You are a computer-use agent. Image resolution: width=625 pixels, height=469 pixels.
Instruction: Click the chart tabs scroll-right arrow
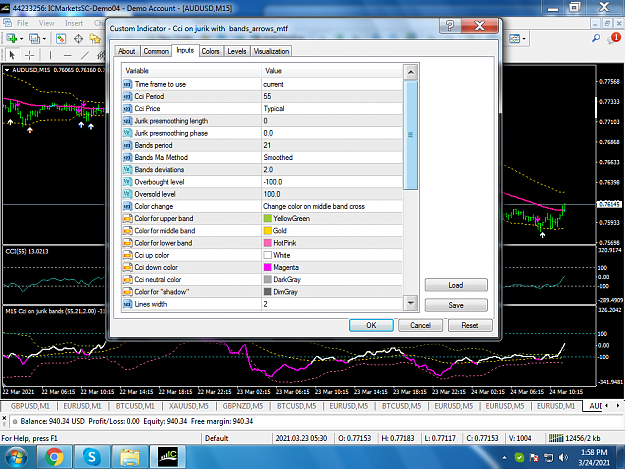pyautogui.click(x=618, y=406)
